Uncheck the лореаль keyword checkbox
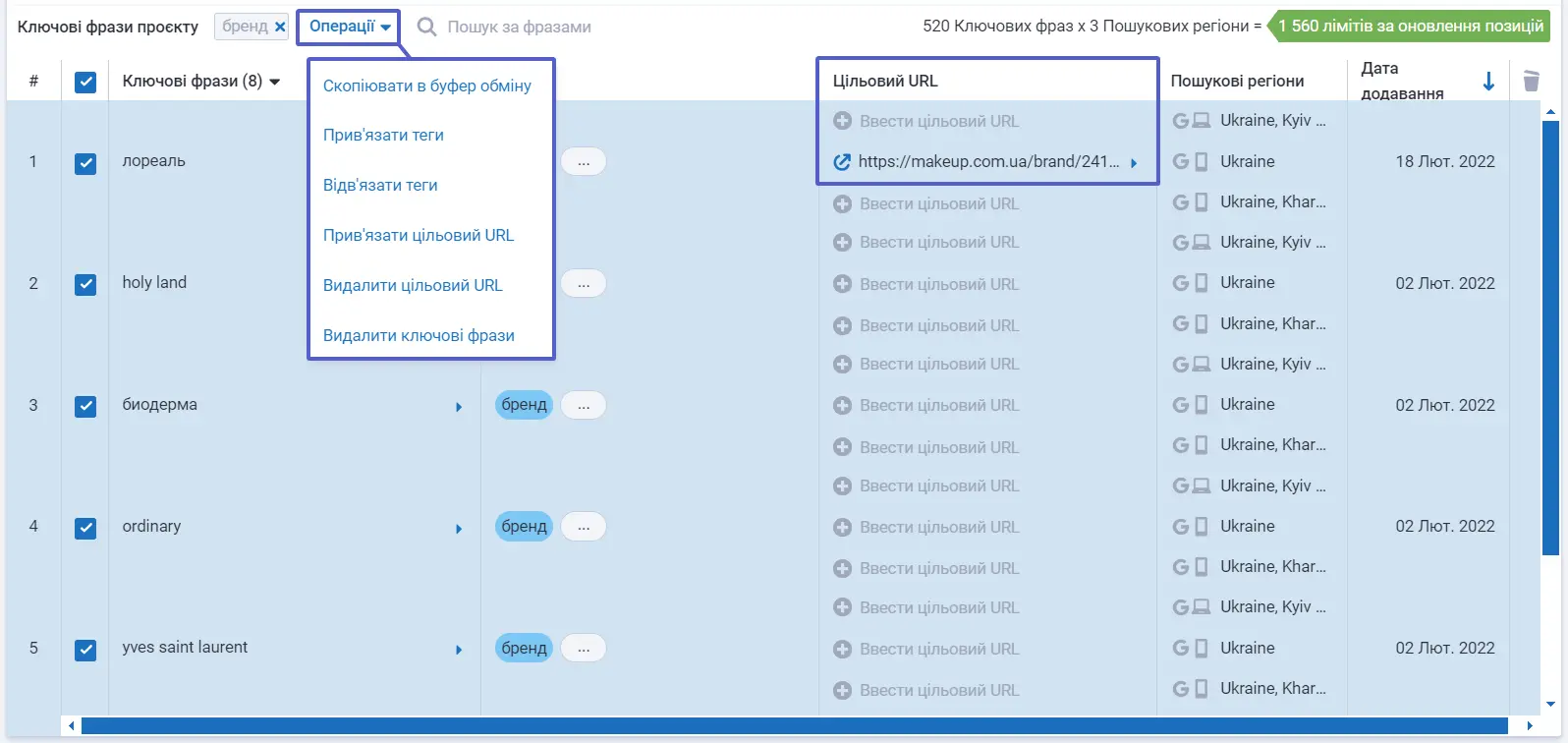The width and height of the screenshot is (1568, 743). [85, 163]
